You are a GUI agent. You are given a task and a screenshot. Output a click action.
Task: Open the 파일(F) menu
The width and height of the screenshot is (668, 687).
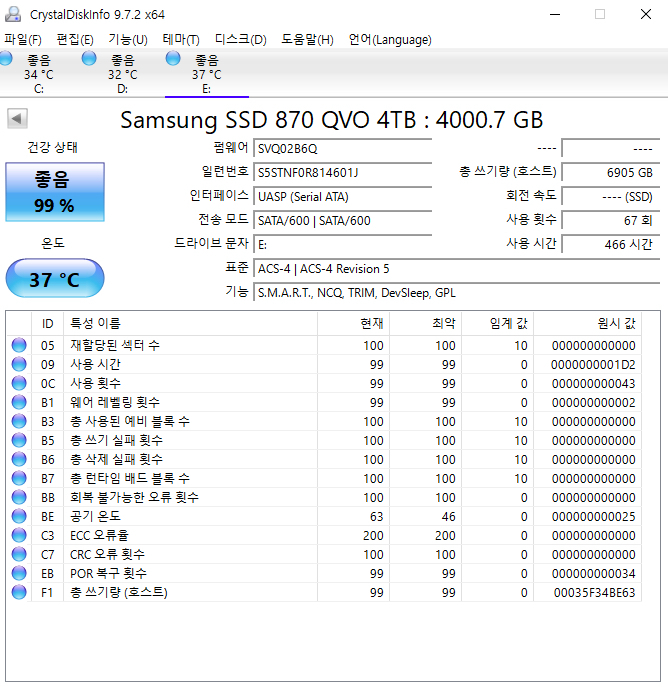pyautogui.click(x=23, y=40)
